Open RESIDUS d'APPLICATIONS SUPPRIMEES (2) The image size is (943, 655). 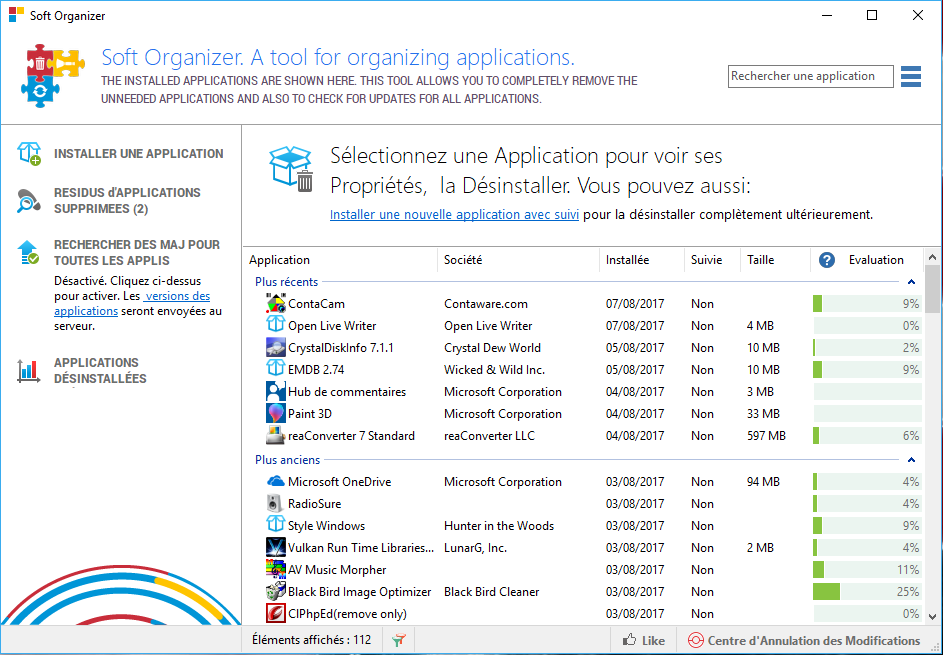click(x=127, y=201)
